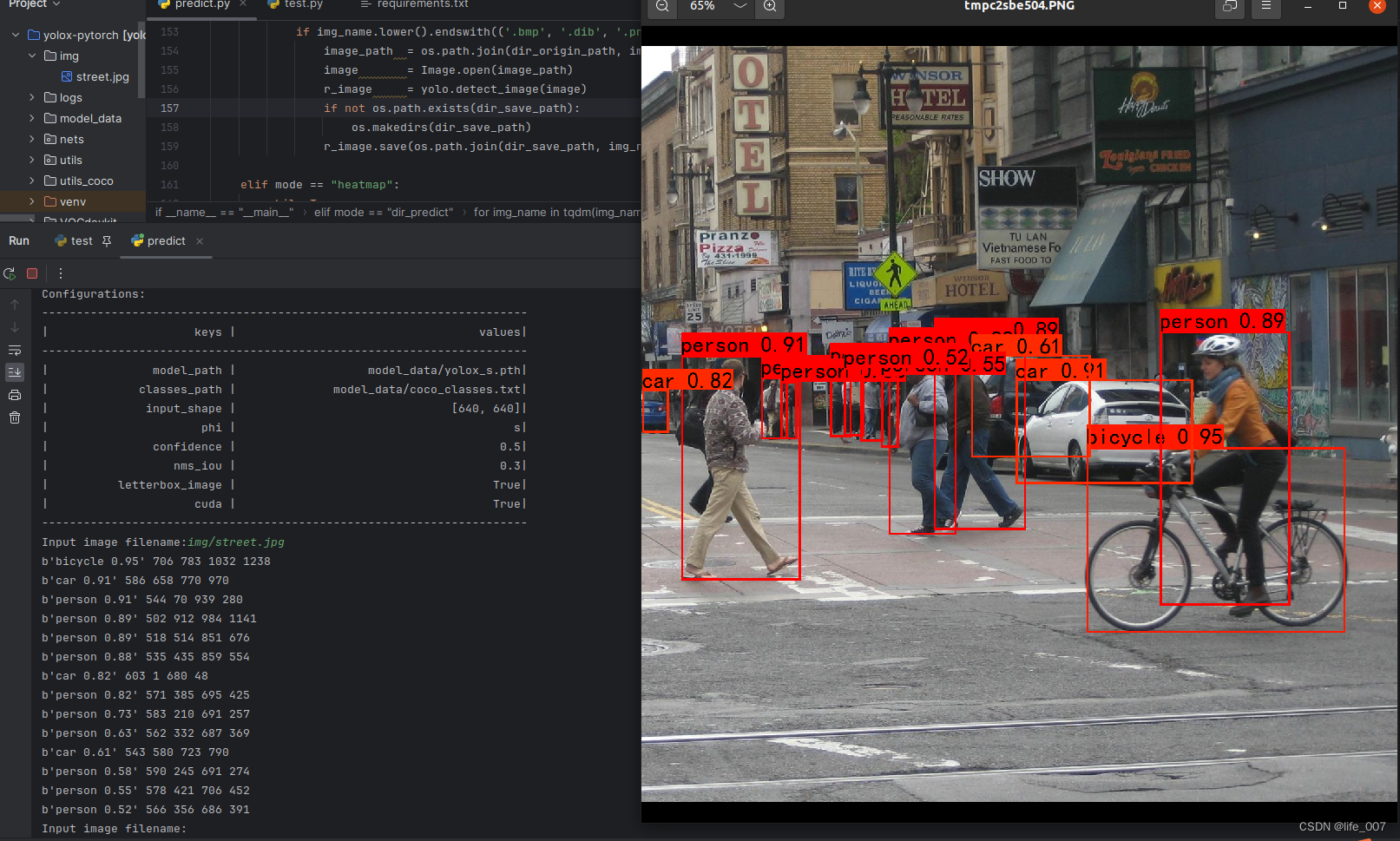Toggle soft-wrap in run console

point(14,351)
